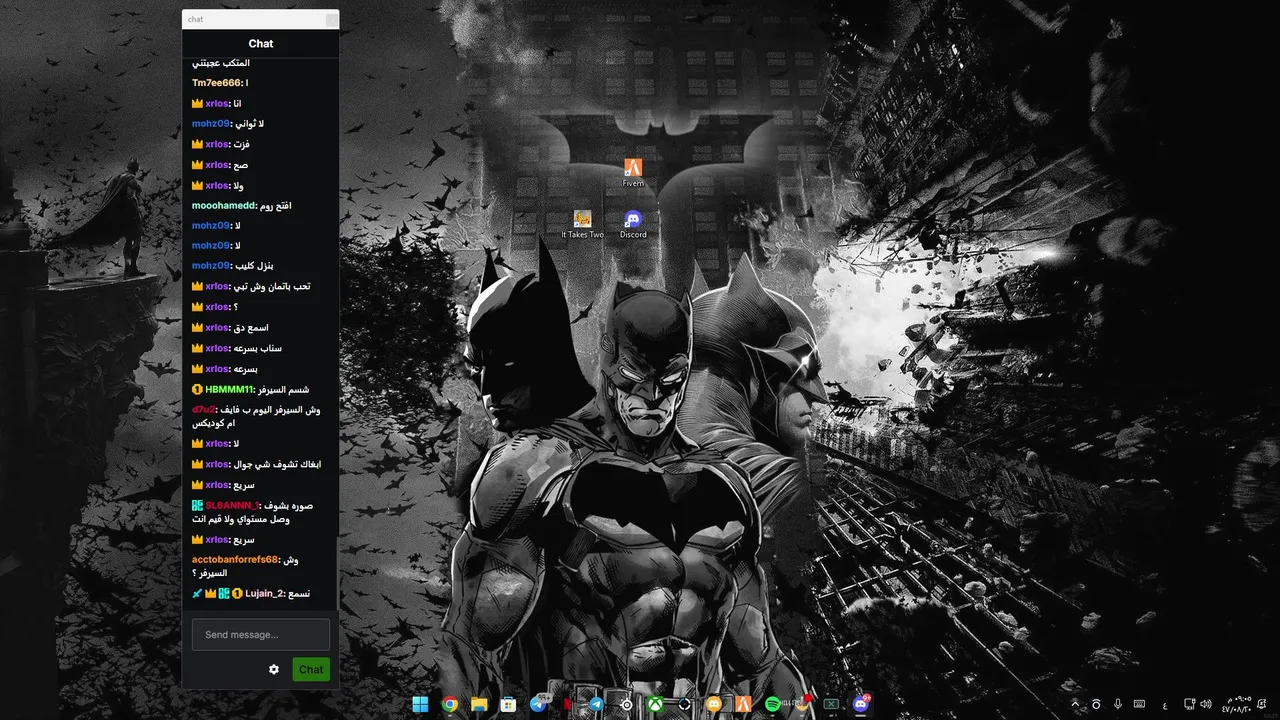Open the network status tray icon
The width and height of the screenshot is (1280, 720).
click(x=1190, y=704)
